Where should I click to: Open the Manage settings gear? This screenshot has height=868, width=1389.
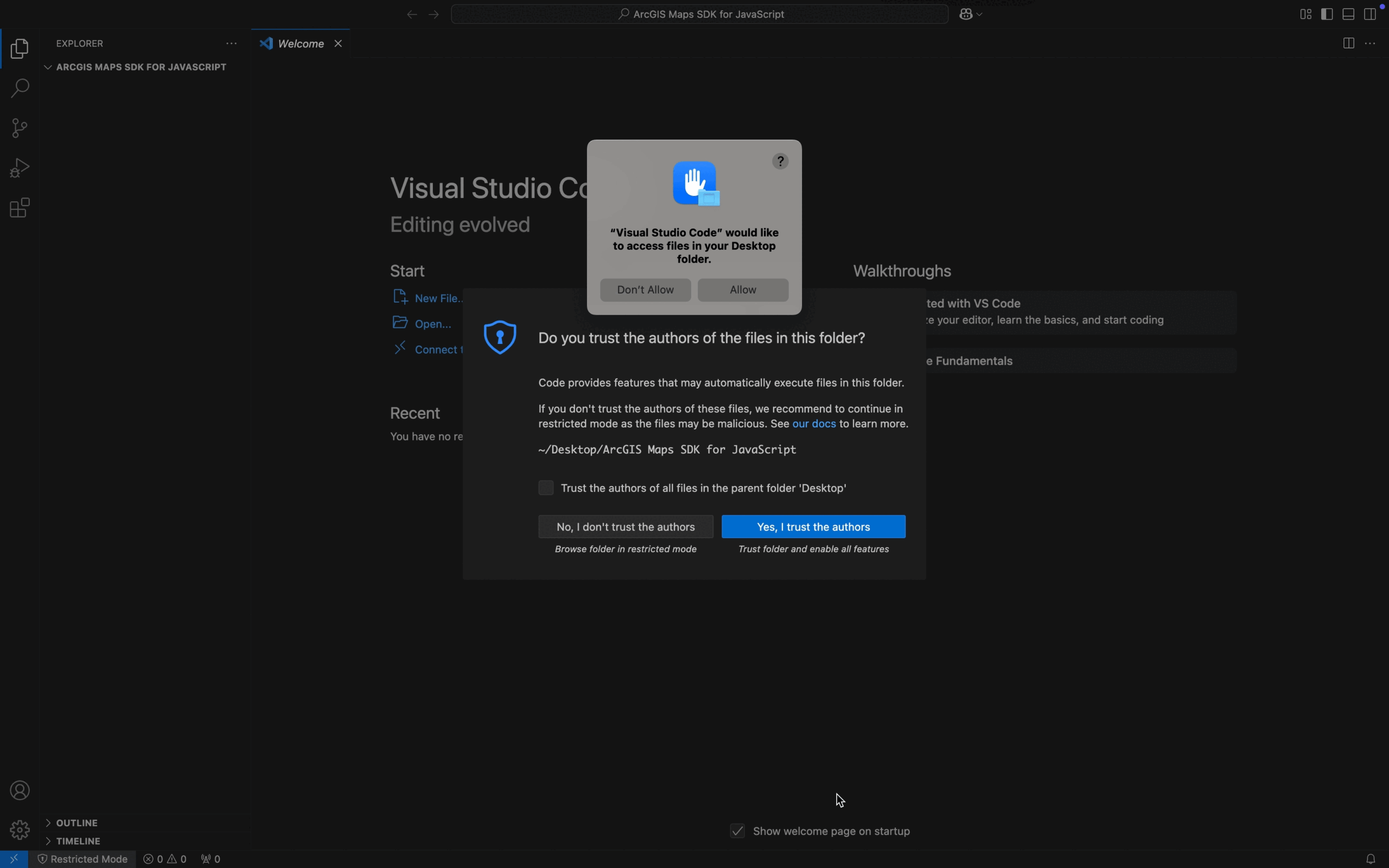(x=20, y=829)
